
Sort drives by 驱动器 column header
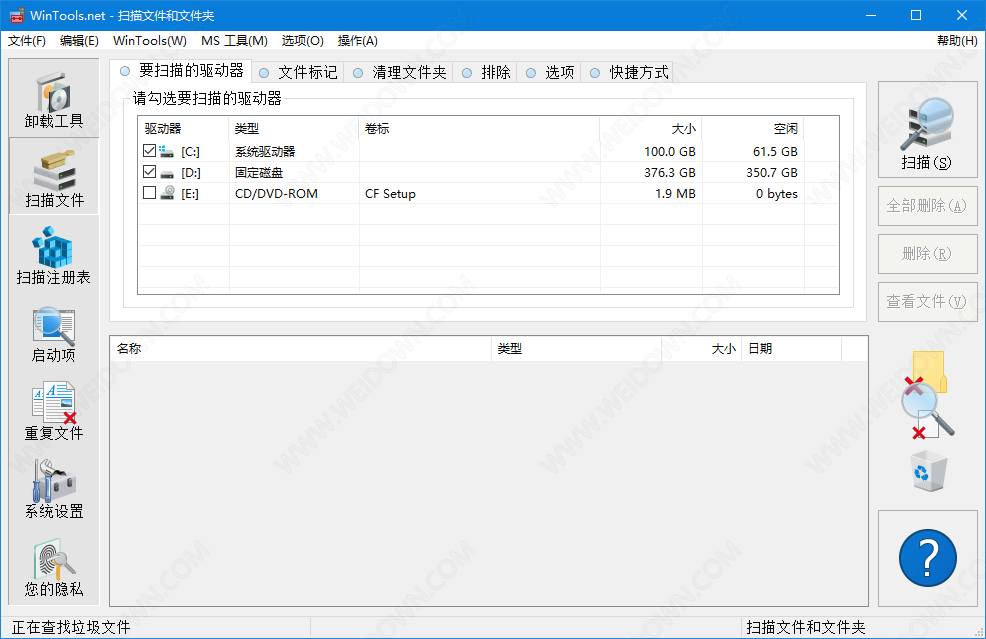click(183, 128)
